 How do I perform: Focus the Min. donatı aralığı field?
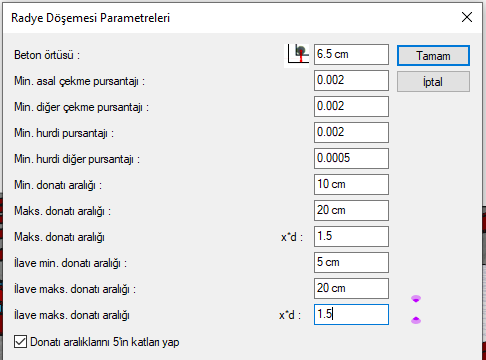[x=351, y=184]
